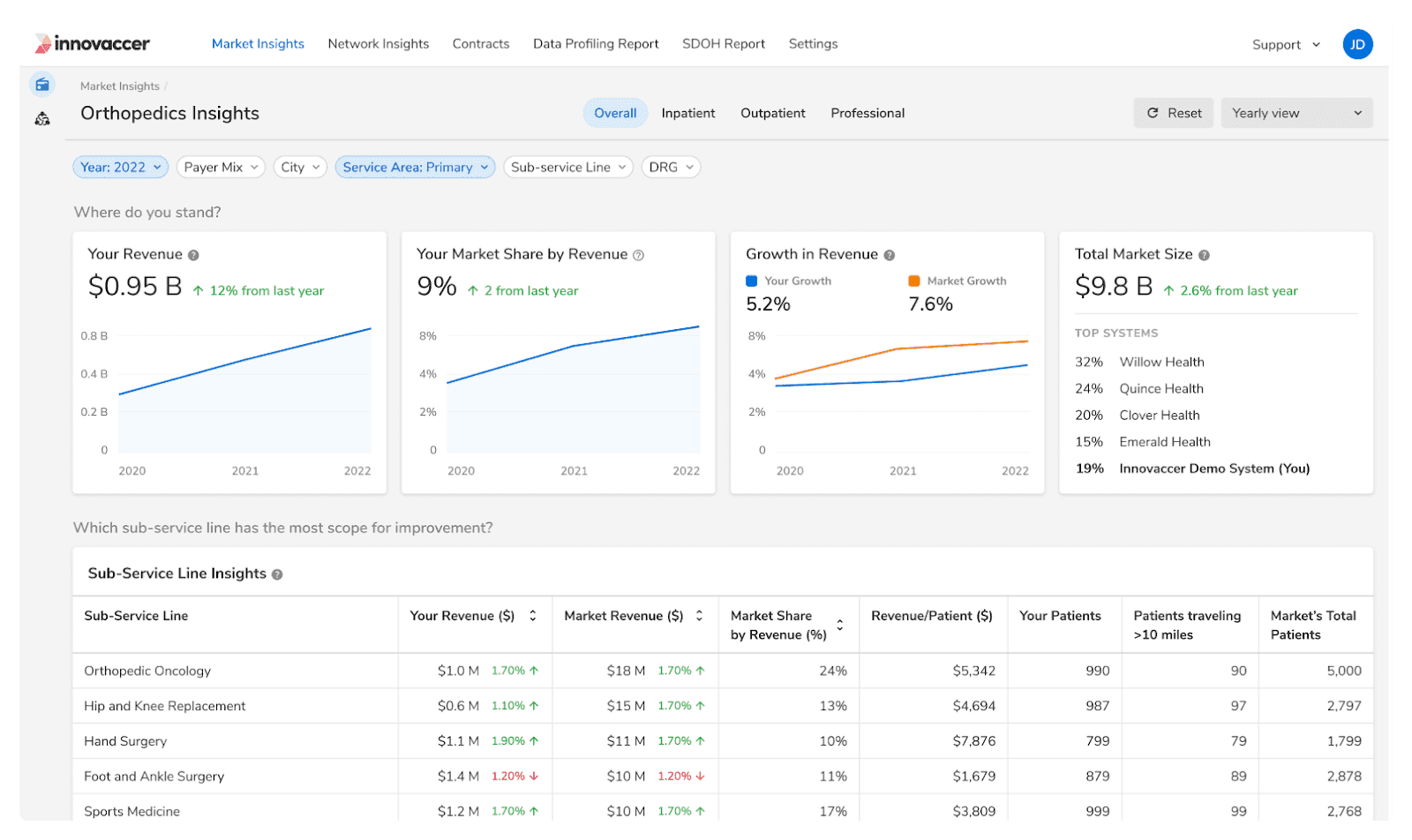Image resolution: width=1412 pixels, height=840 pixels.
Task: Click the Market Insights breadcrumb link
Action: click(x=118, y=86)
